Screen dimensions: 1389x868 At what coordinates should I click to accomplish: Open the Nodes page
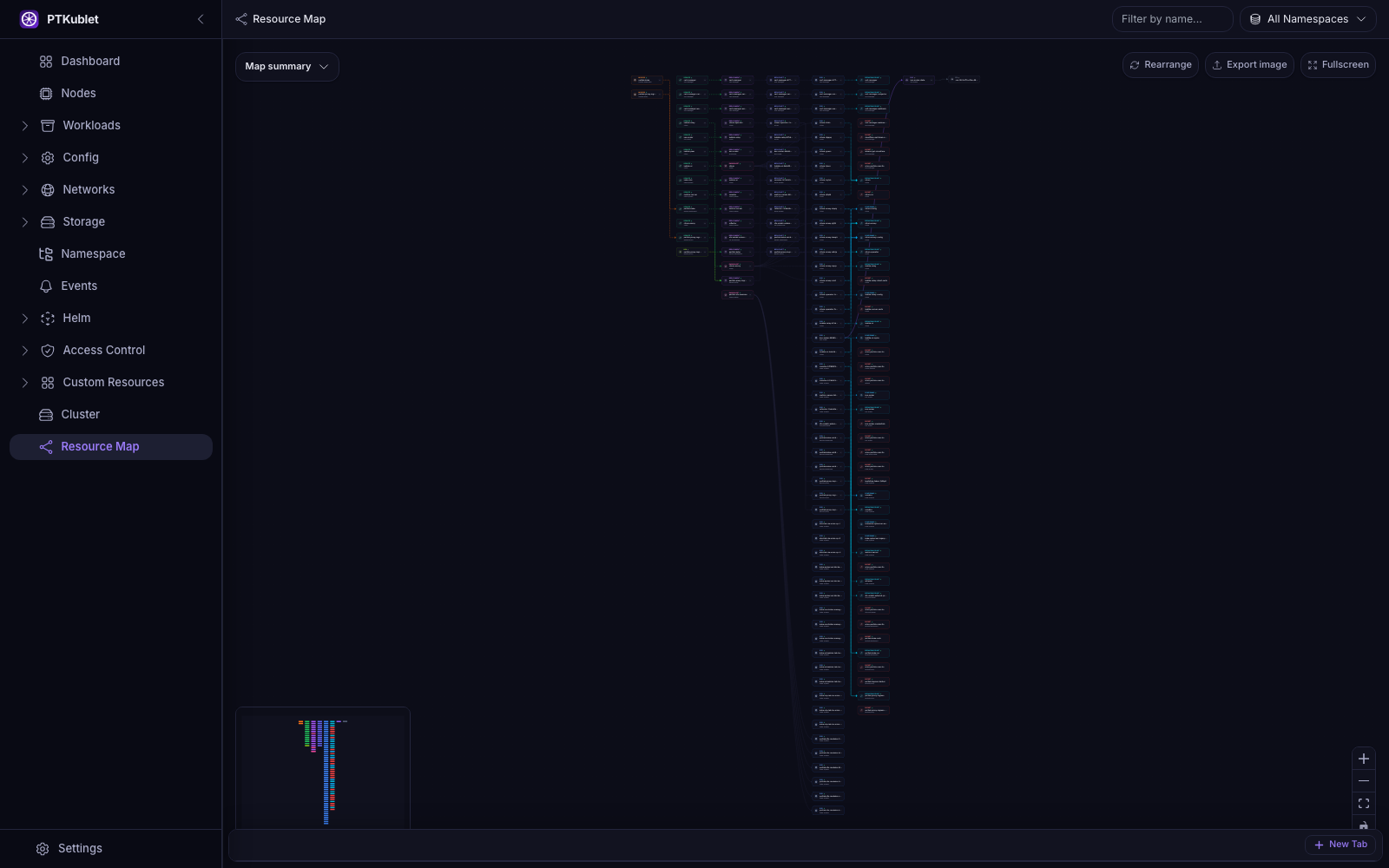[111, 93]
